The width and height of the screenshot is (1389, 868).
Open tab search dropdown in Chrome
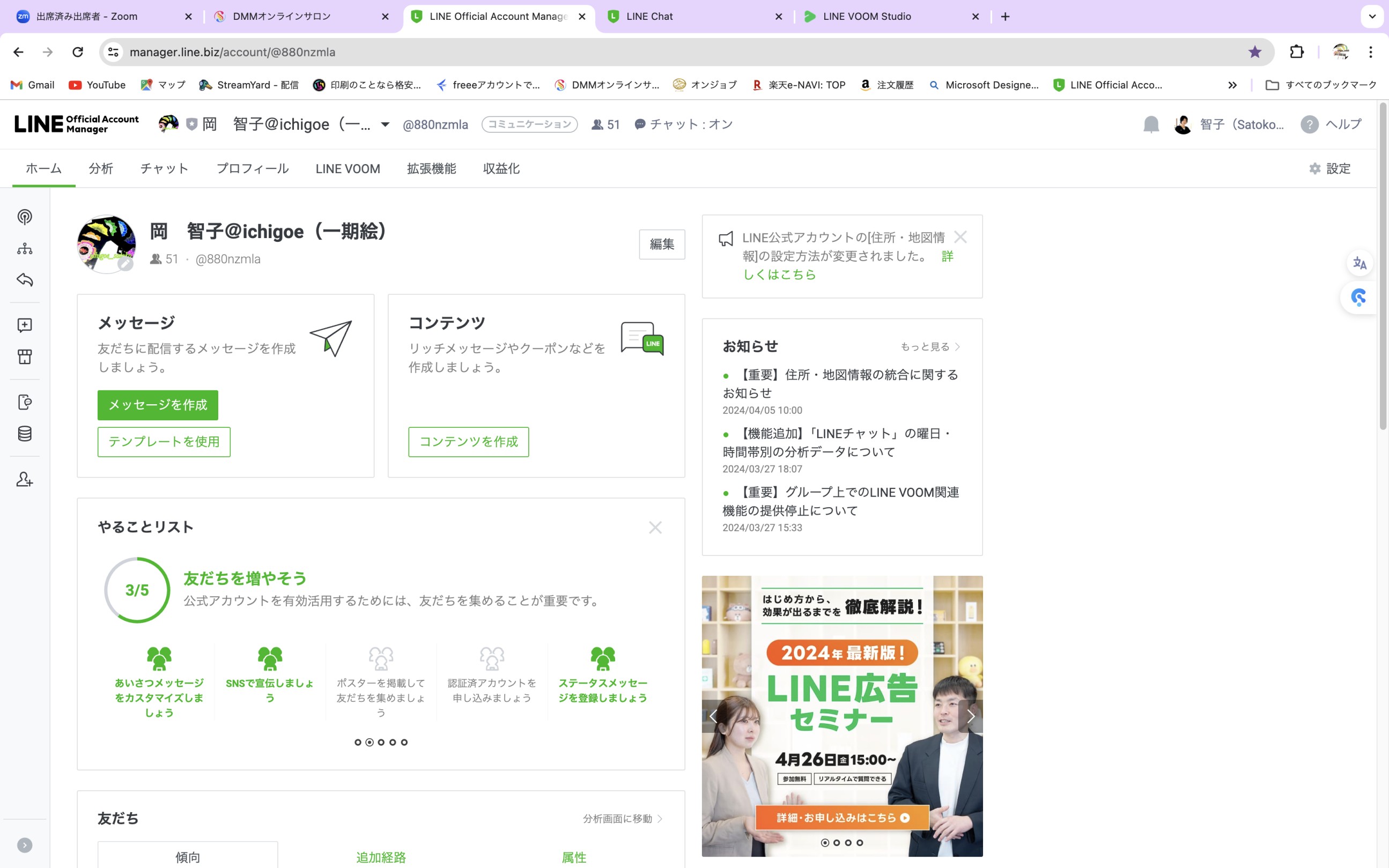(x=1372, y=17)
